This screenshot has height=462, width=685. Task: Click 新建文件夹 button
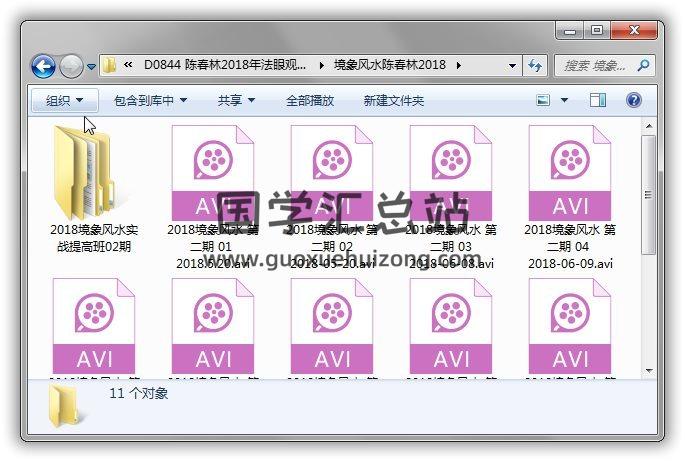click(x=394, y=100)
